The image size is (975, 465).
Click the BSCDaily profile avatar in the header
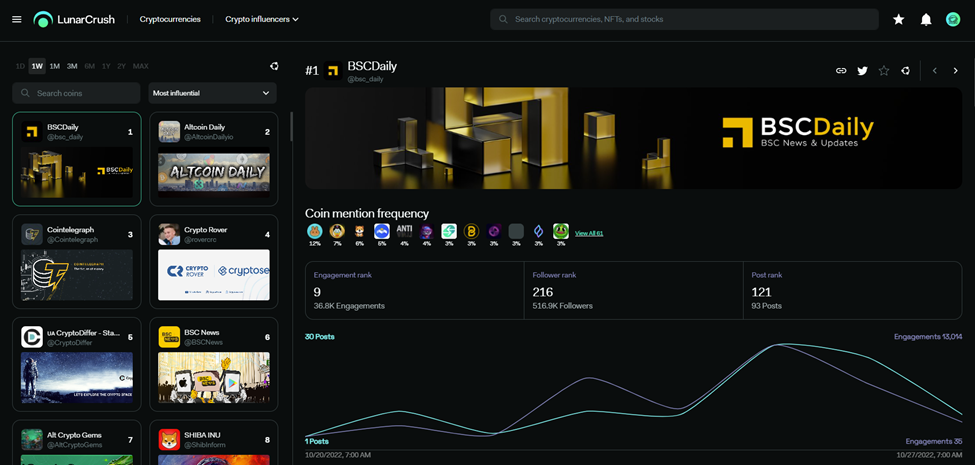pyautogui.click(x=333, y=71)
